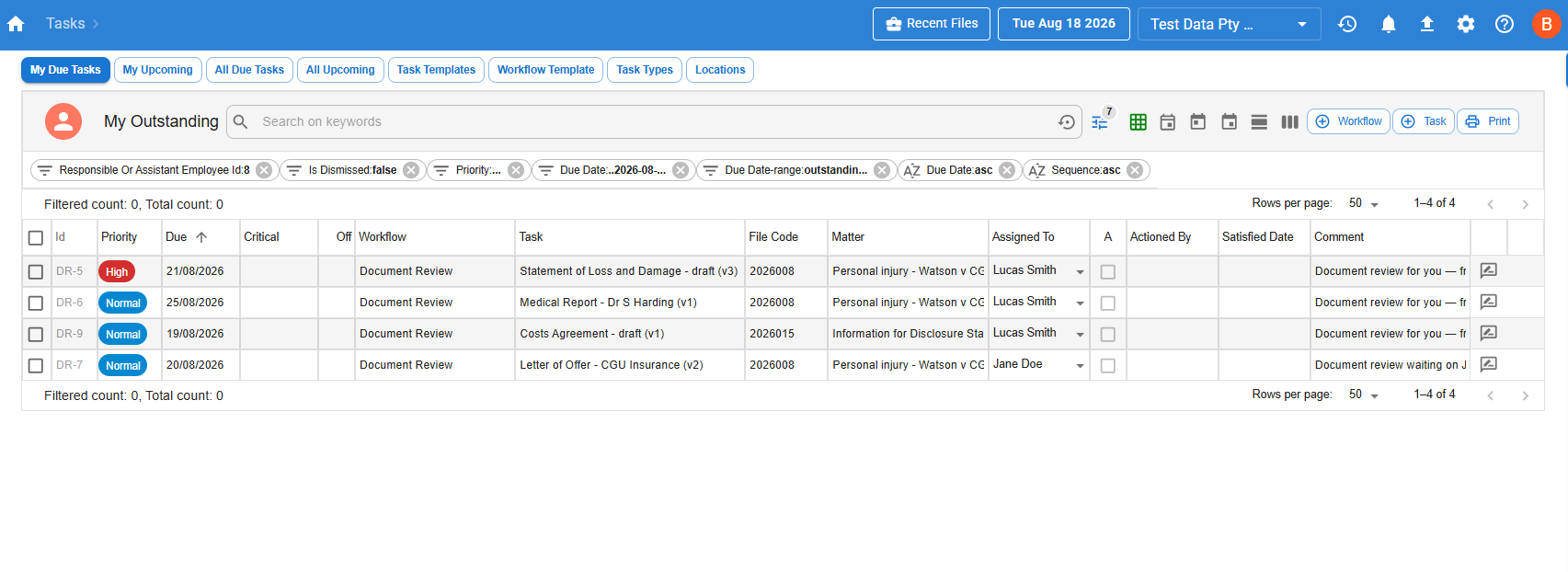
Task: Open the history clock icon in header
Action: pyautogui.click(x=1347, y=24)
